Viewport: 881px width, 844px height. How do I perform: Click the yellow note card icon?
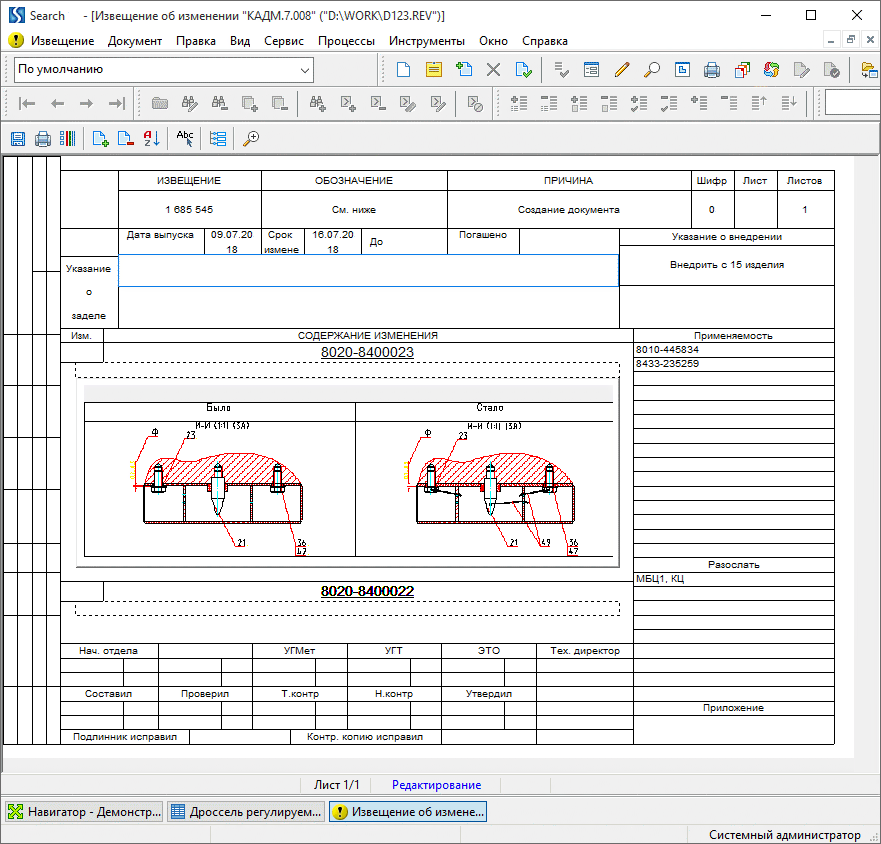click(x=433, y=70)
